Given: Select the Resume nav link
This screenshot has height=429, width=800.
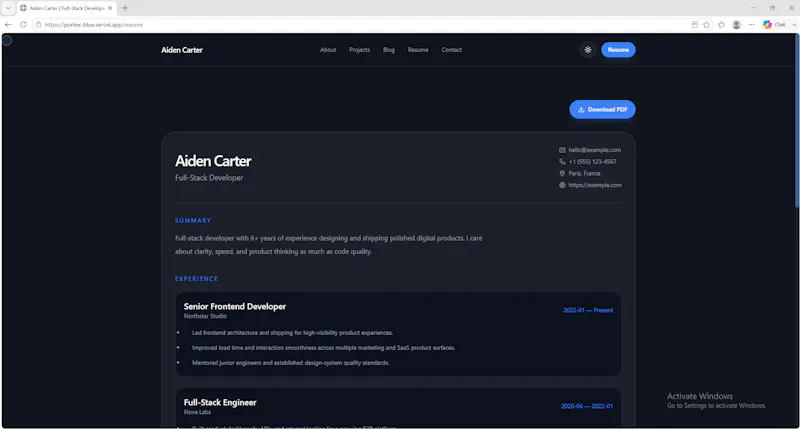Looking at the screenshot, I should (418, 50).
